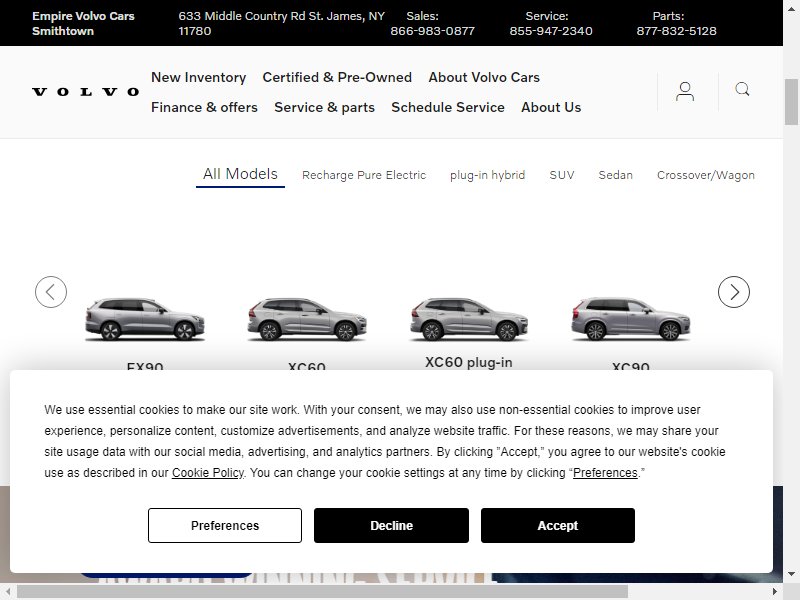This screenshot has width=800, height=600.
Task: Call Parts number 877-832-5128
Action: tap(677, 31)
